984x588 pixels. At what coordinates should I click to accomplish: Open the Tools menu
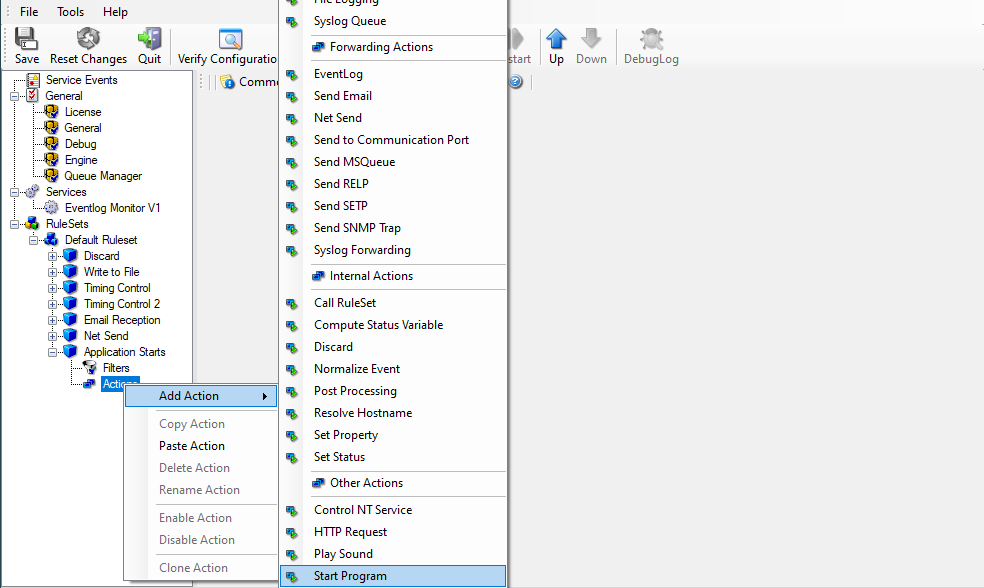point(71,12)
